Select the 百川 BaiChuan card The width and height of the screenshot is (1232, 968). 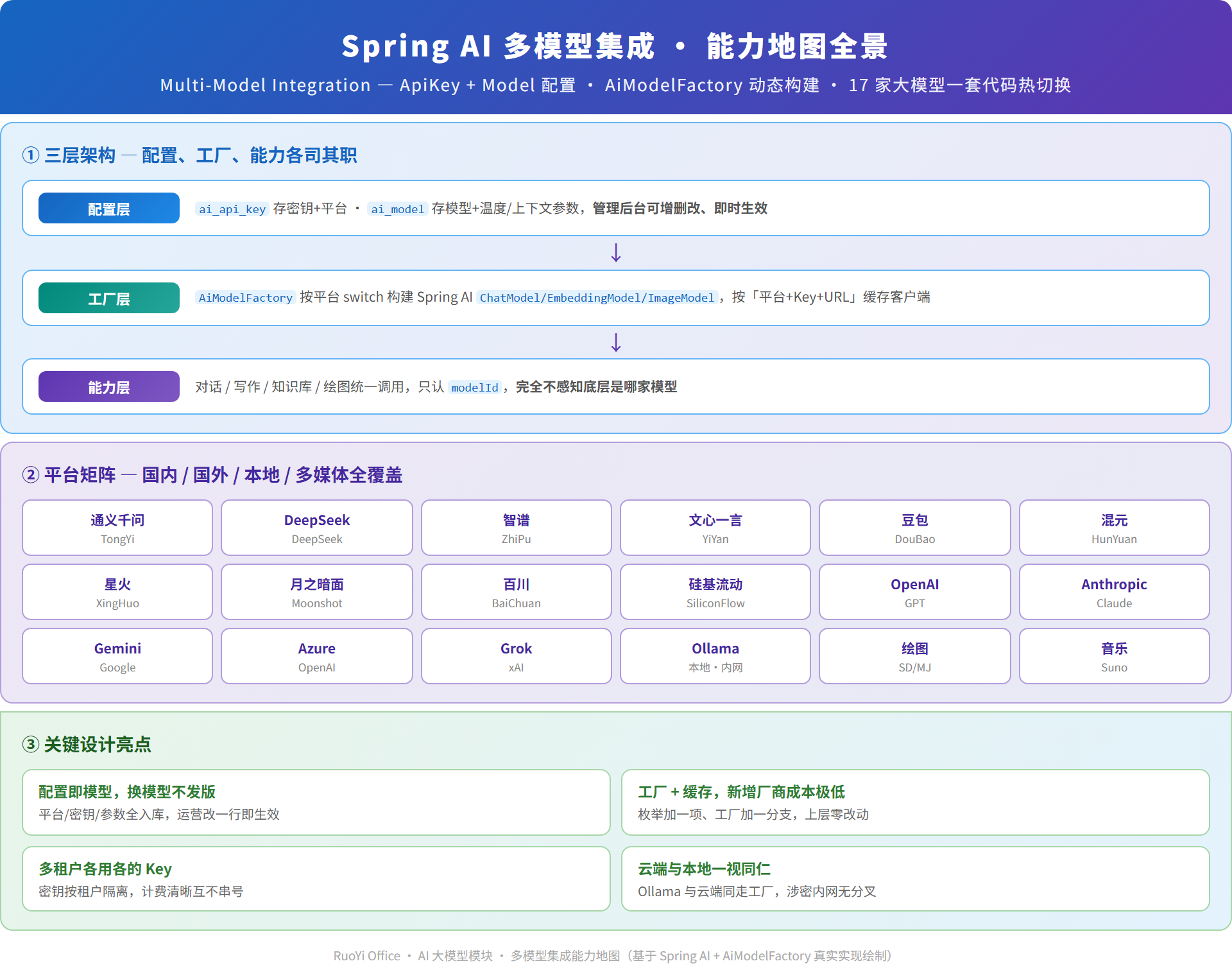(x=517, y=592)
